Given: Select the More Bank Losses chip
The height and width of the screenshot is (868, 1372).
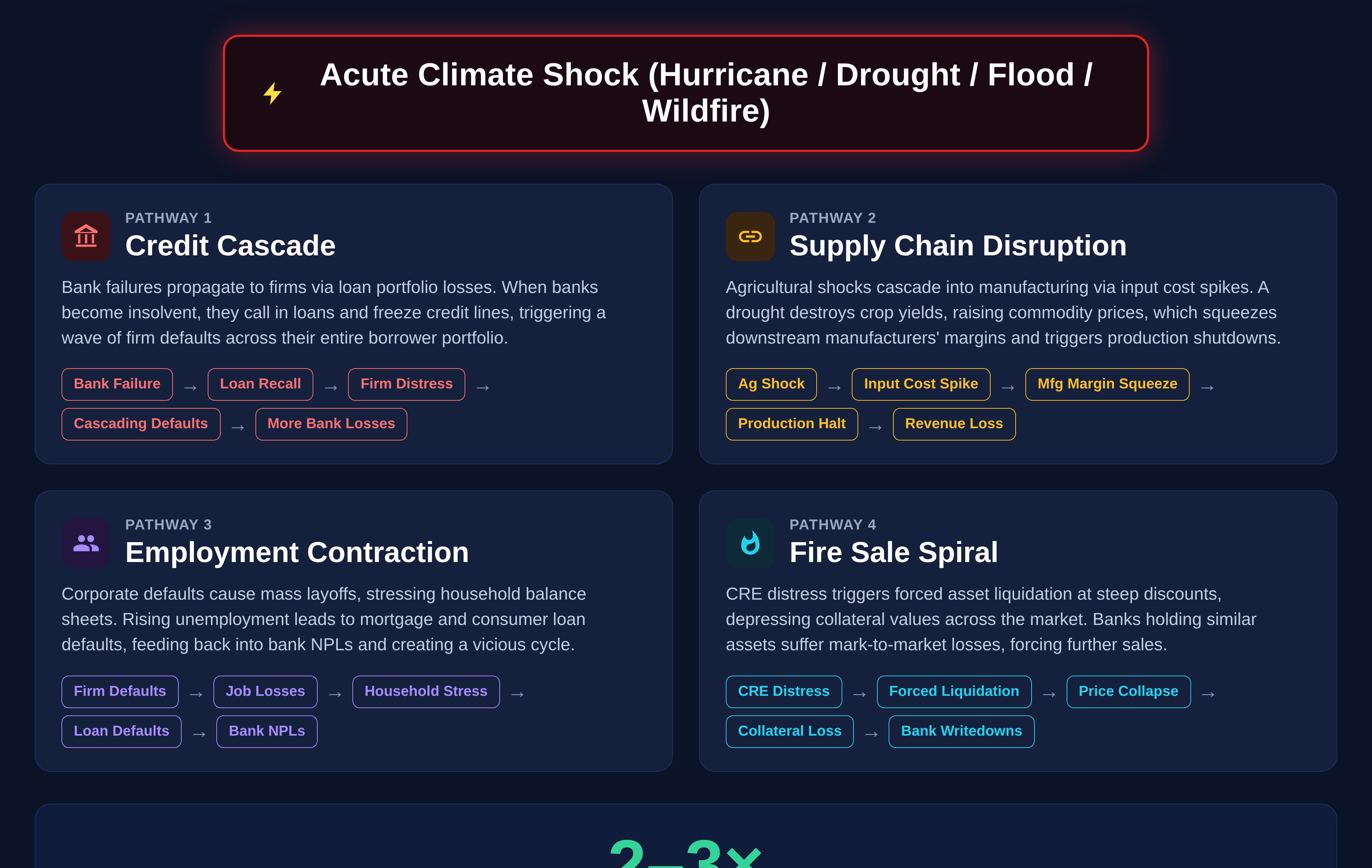Looking at the screenshot, I should tap(331, 424).
